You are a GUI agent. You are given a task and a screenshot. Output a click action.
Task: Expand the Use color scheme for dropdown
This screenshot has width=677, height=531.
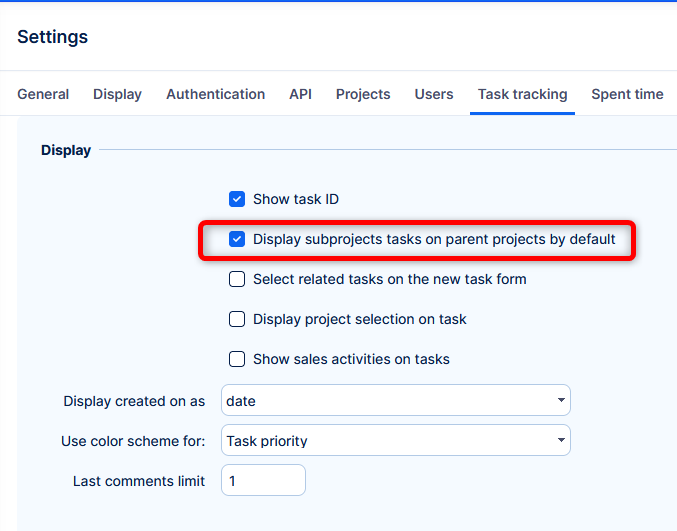pos(395,441)
